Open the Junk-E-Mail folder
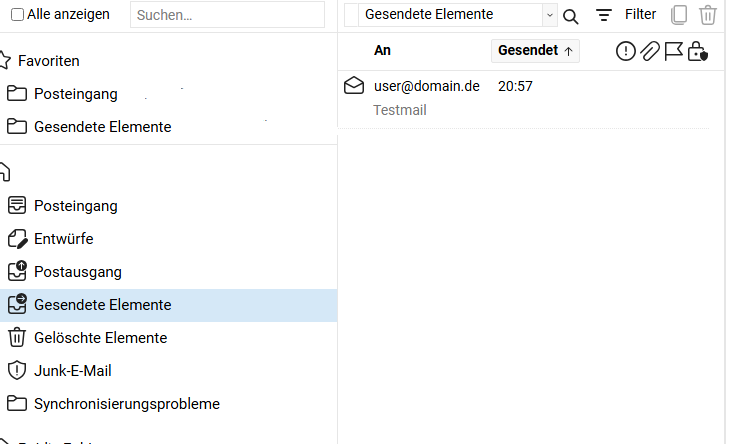 72,371
